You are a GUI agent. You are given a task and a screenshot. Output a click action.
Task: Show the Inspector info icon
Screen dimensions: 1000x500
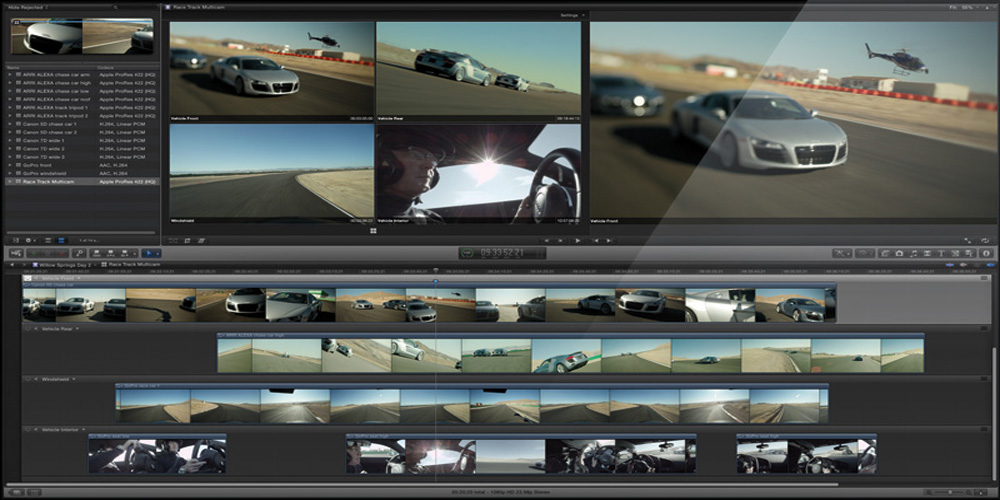tap(985, 254)
